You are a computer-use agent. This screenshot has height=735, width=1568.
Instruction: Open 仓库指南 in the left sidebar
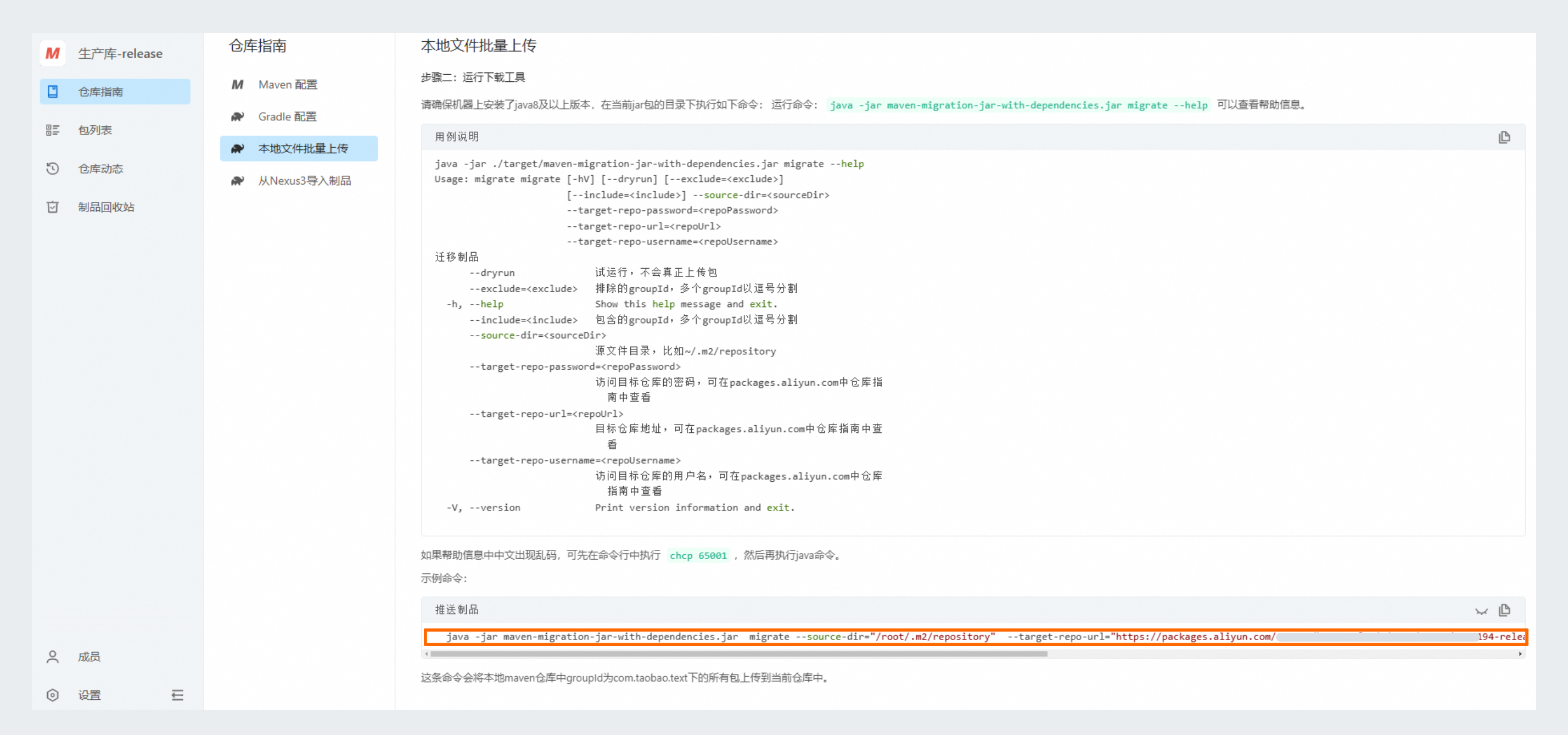[x=115, y=91]
